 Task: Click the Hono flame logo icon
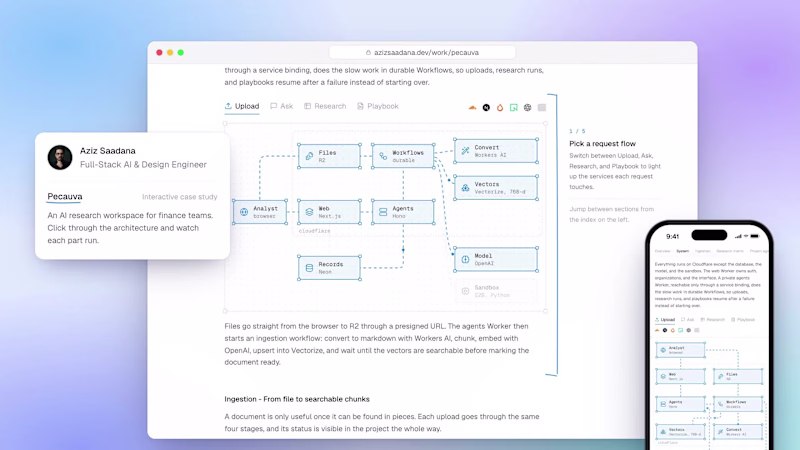coord(500,108)
